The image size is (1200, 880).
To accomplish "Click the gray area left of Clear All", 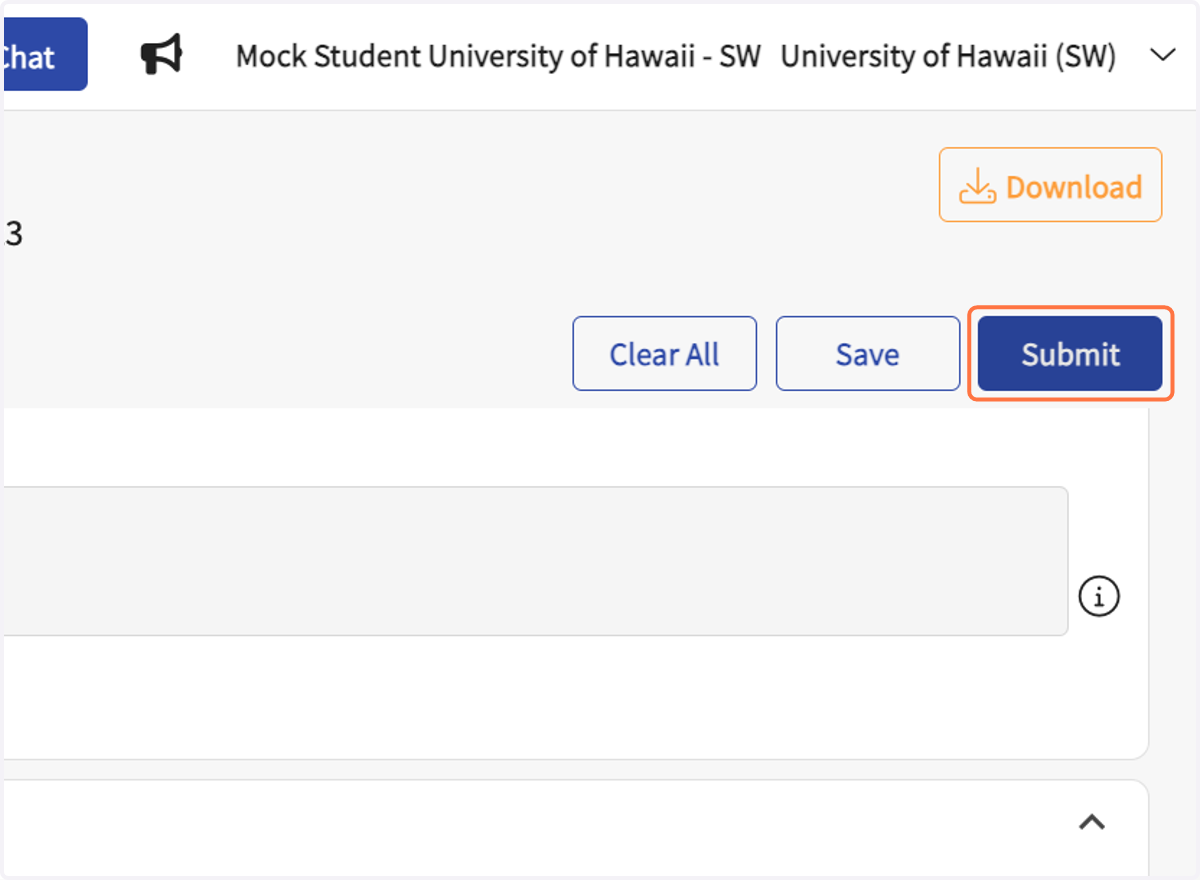I will pyautogui.click(x=286, y=354).
